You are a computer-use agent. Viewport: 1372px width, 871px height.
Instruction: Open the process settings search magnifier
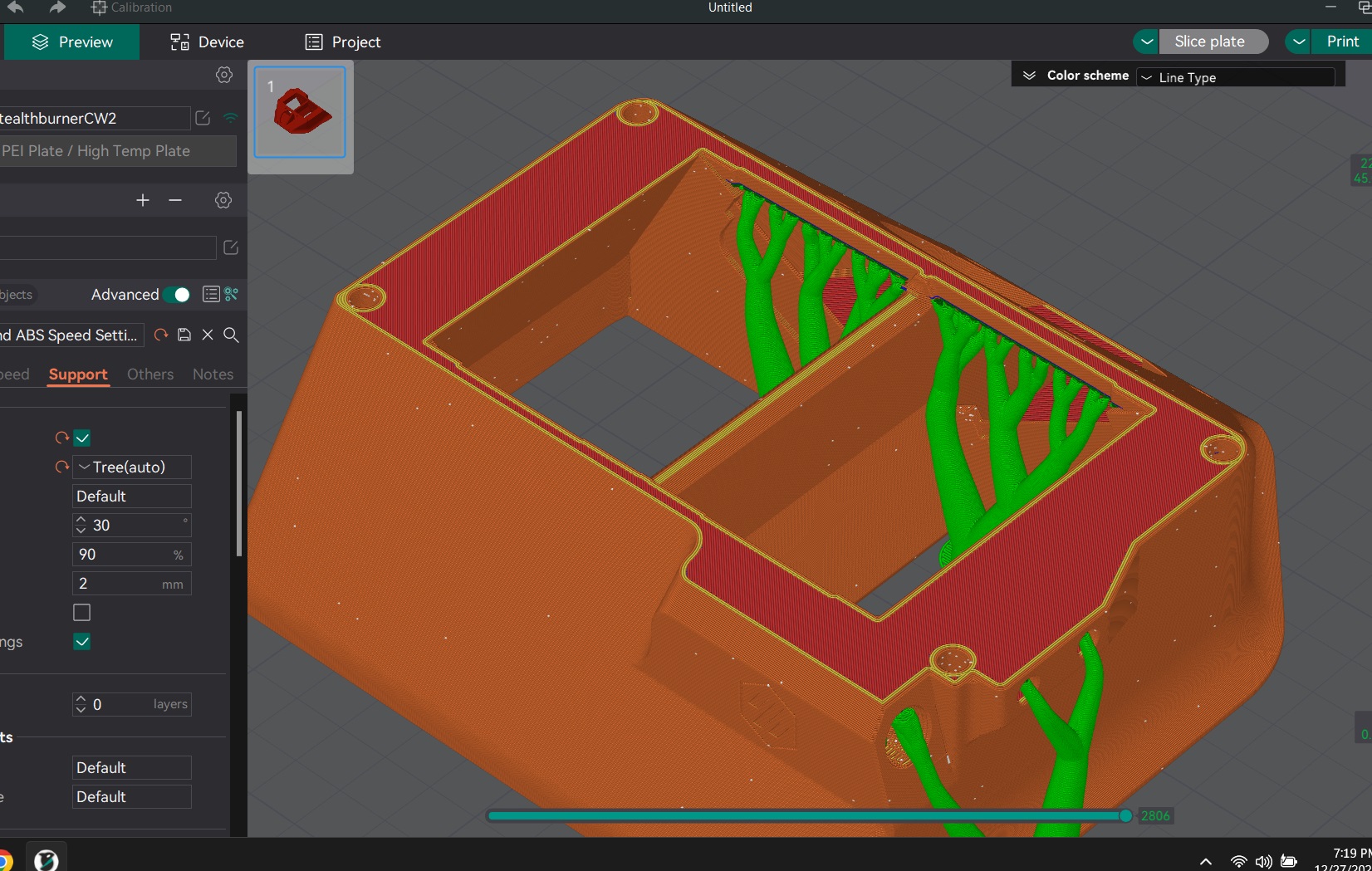pos(232,335)
